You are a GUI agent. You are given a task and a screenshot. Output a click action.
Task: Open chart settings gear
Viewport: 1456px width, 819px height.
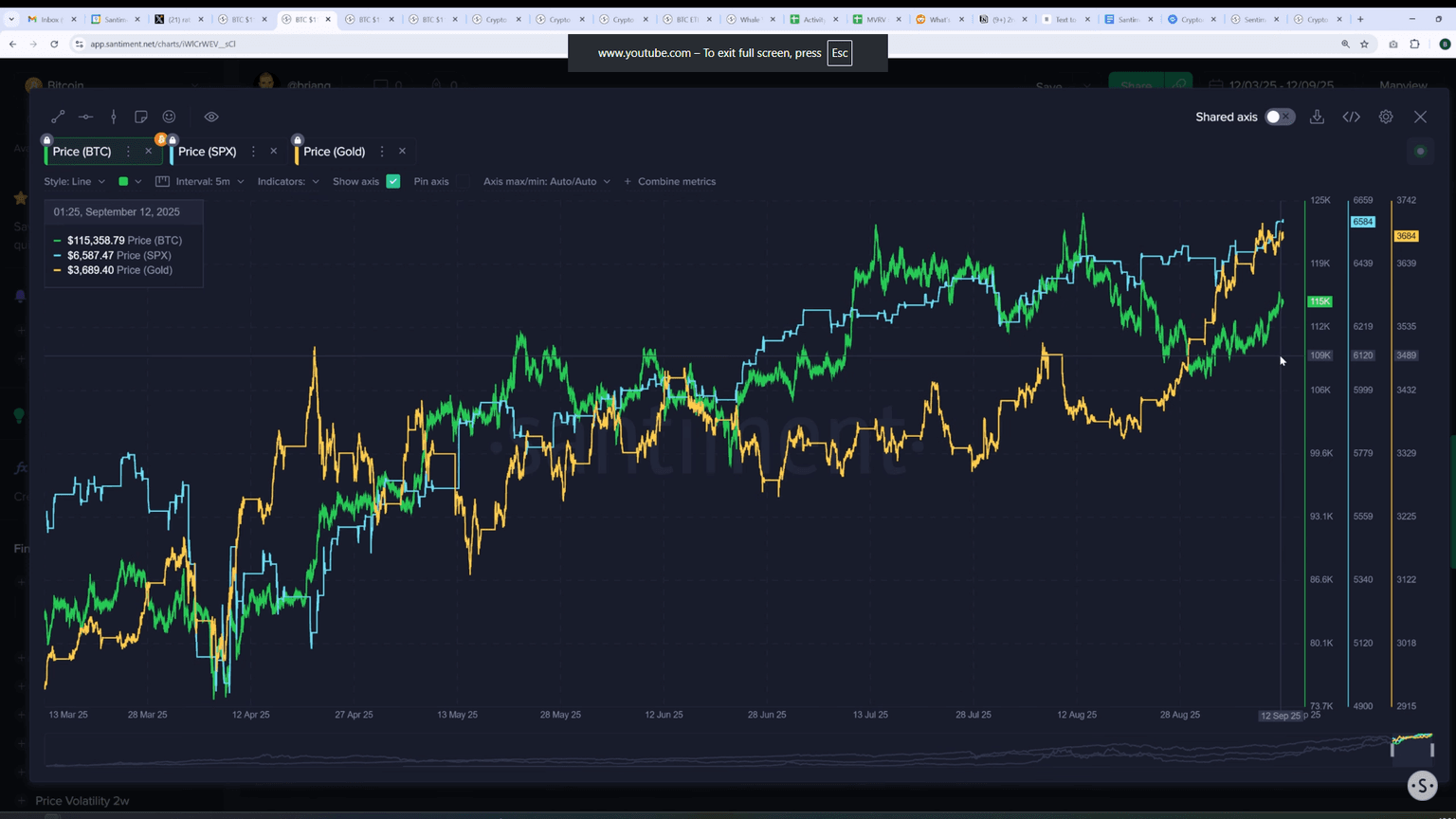tap(1386, 117)
